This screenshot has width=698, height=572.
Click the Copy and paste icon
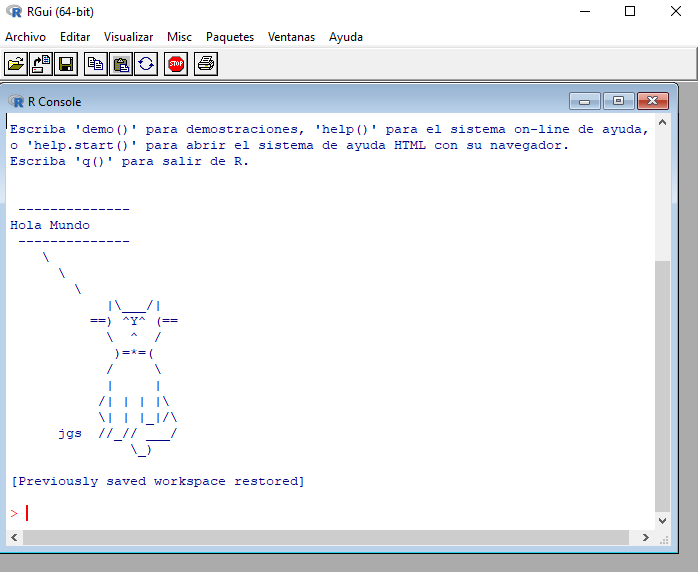[x=146, y=65]
